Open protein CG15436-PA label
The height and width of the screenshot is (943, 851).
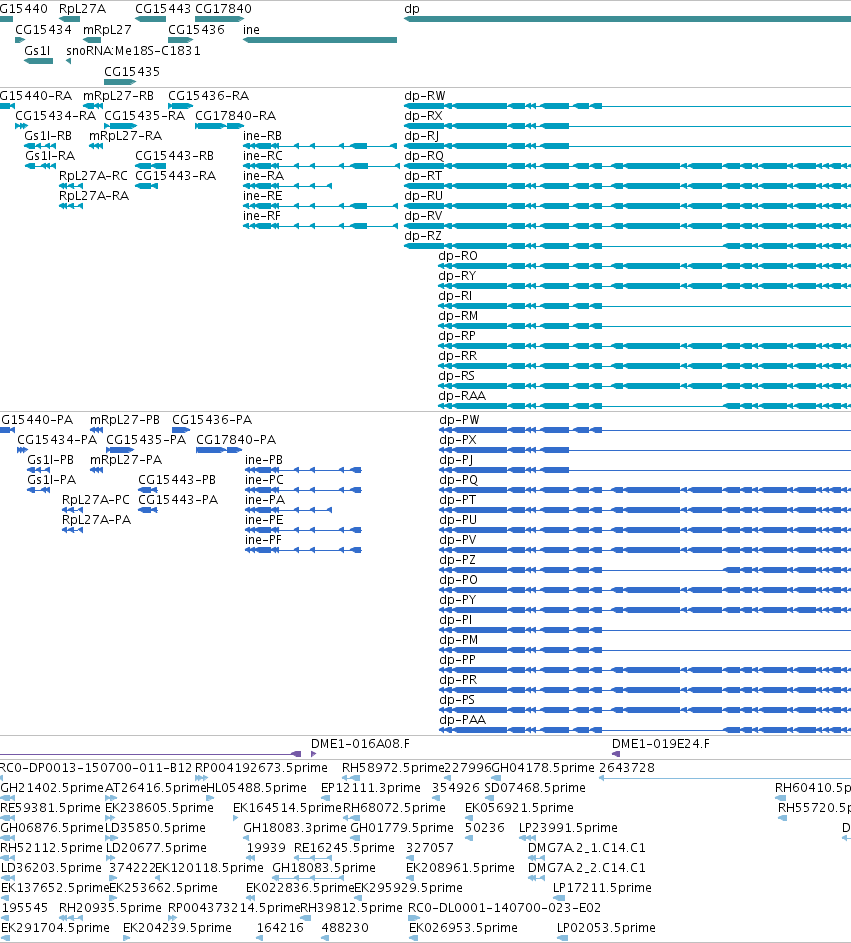tap(212, 420)
